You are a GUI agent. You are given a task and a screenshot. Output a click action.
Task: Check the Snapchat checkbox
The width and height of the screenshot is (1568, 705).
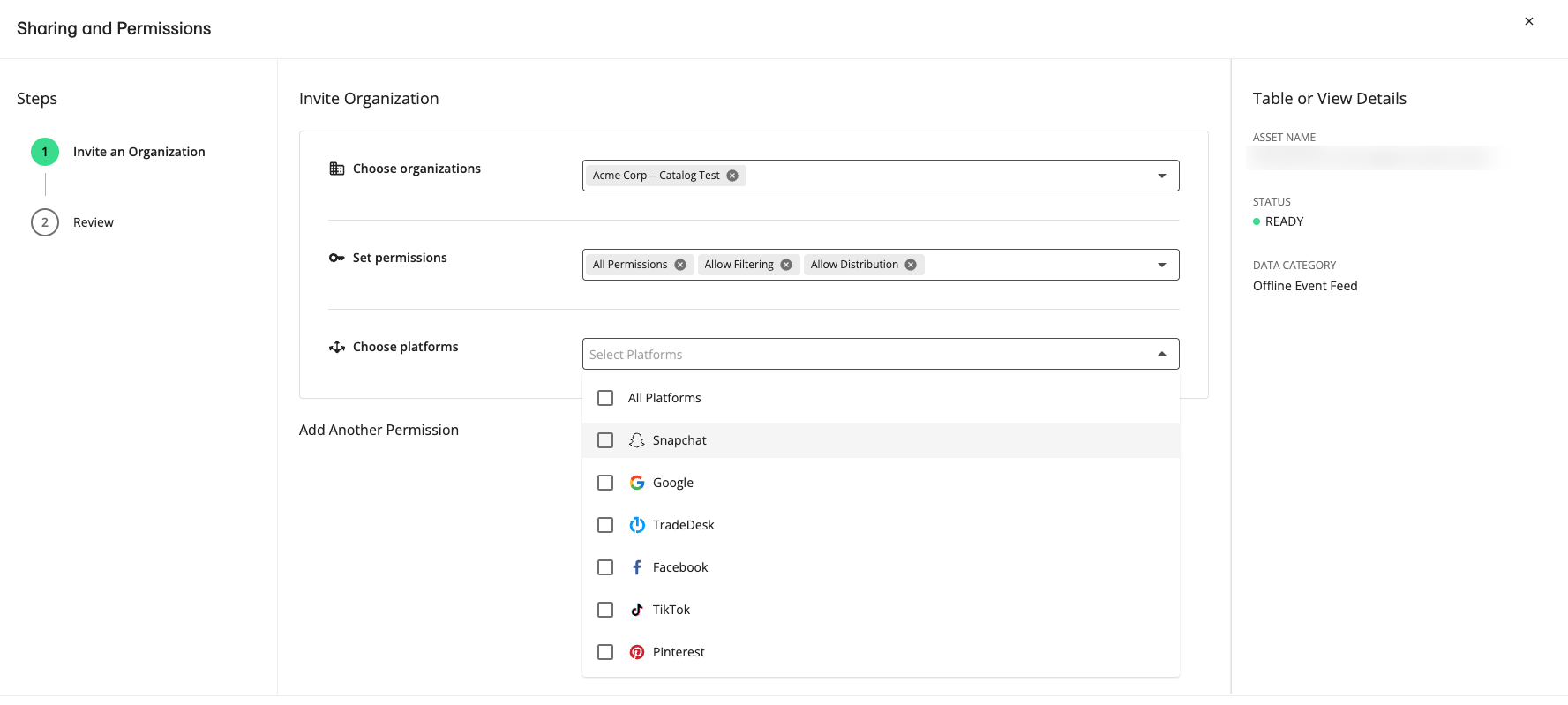coord(605,440)
